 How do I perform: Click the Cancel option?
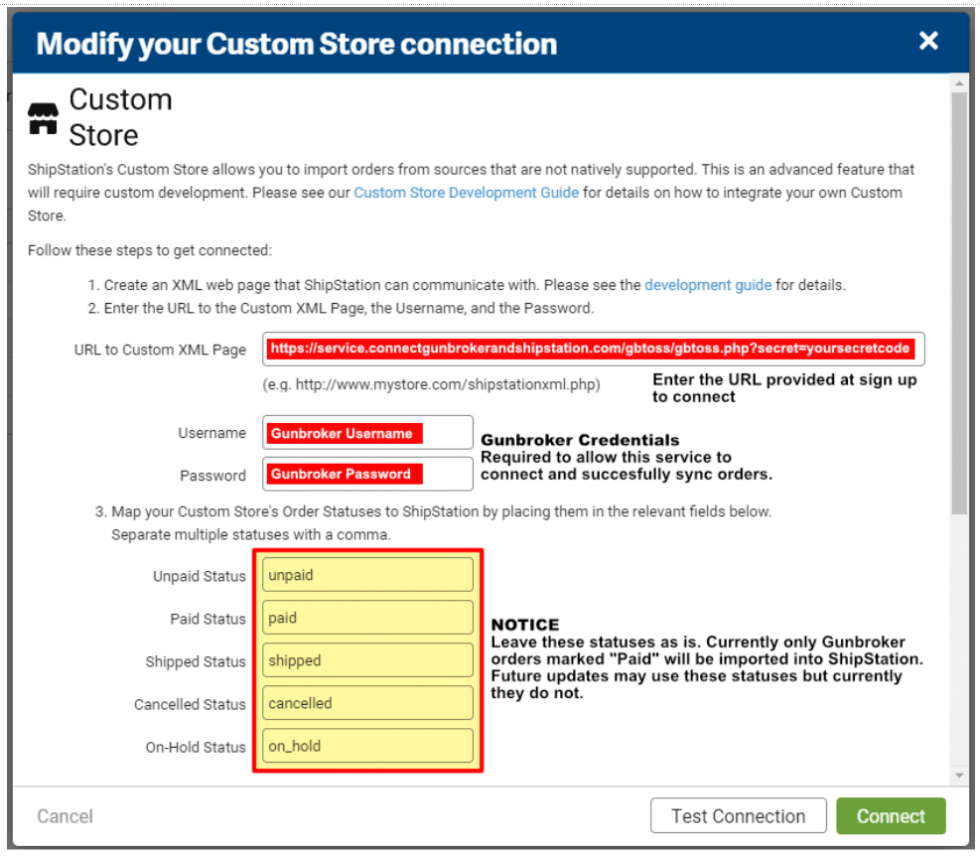click(64, 815)
